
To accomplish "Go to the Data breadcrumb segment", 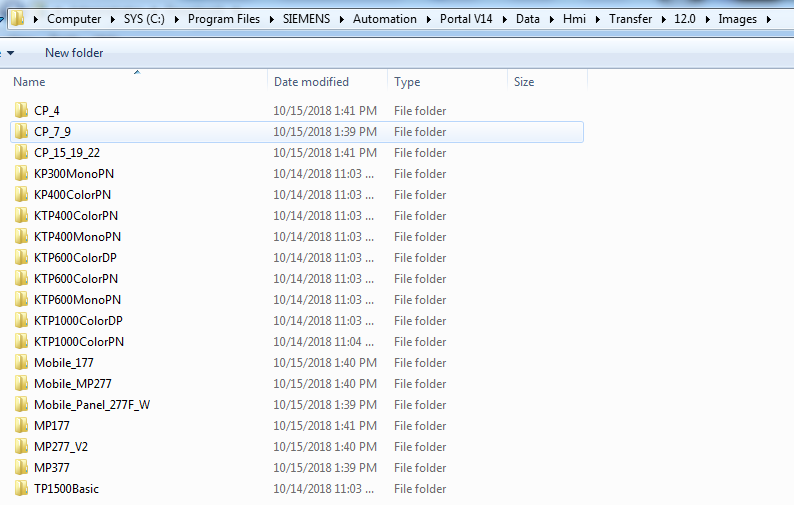I will (528, 19).
